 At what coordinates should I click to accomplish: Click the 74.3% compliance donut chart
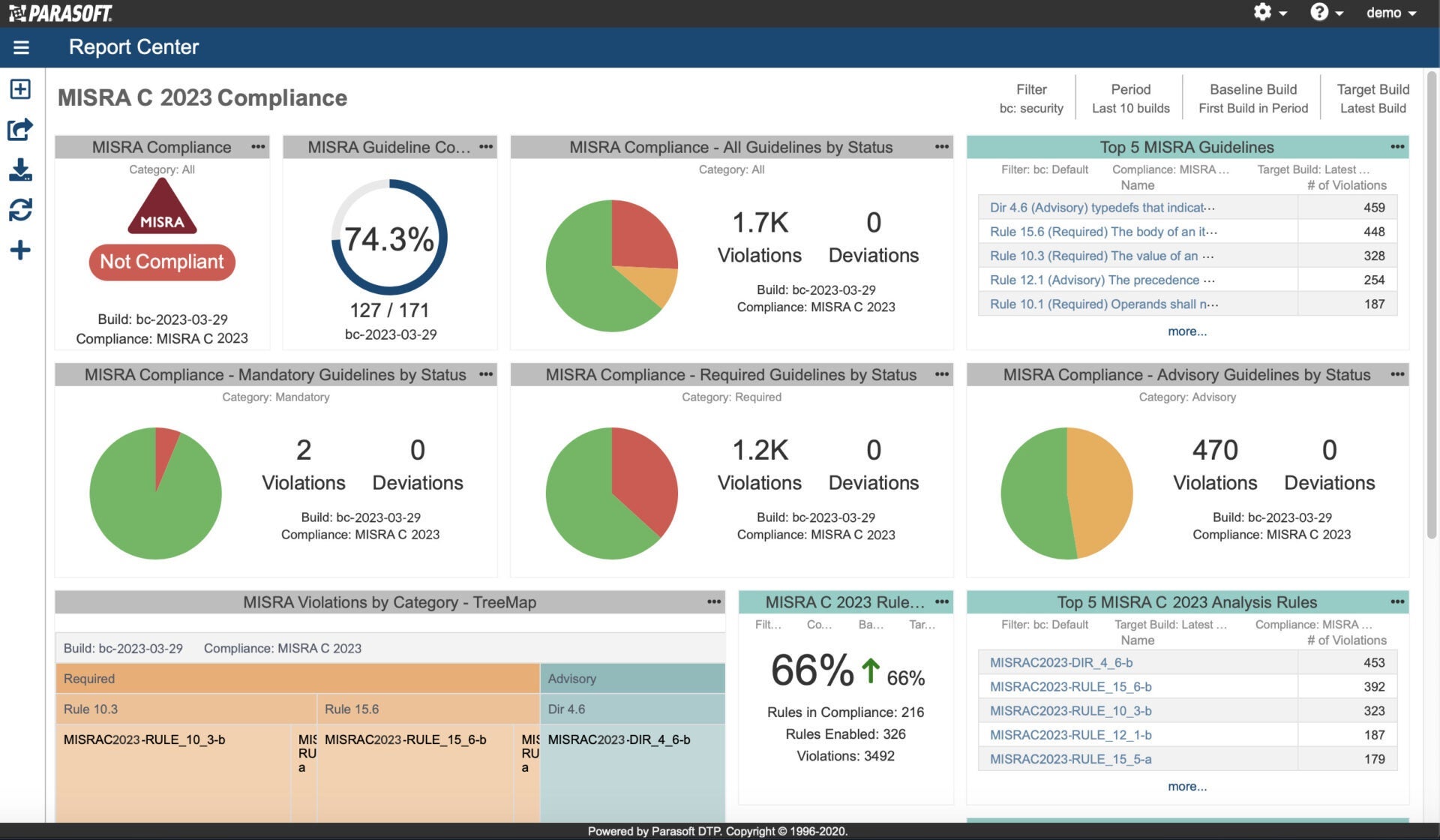(x=389, y=238)
